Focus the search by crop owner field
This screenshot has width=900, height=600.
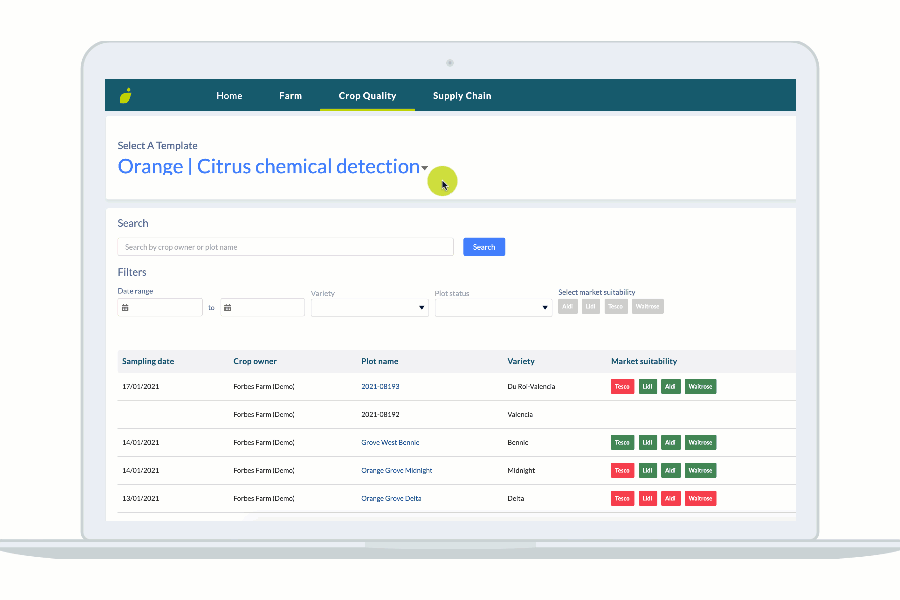[x=285, y=247]
